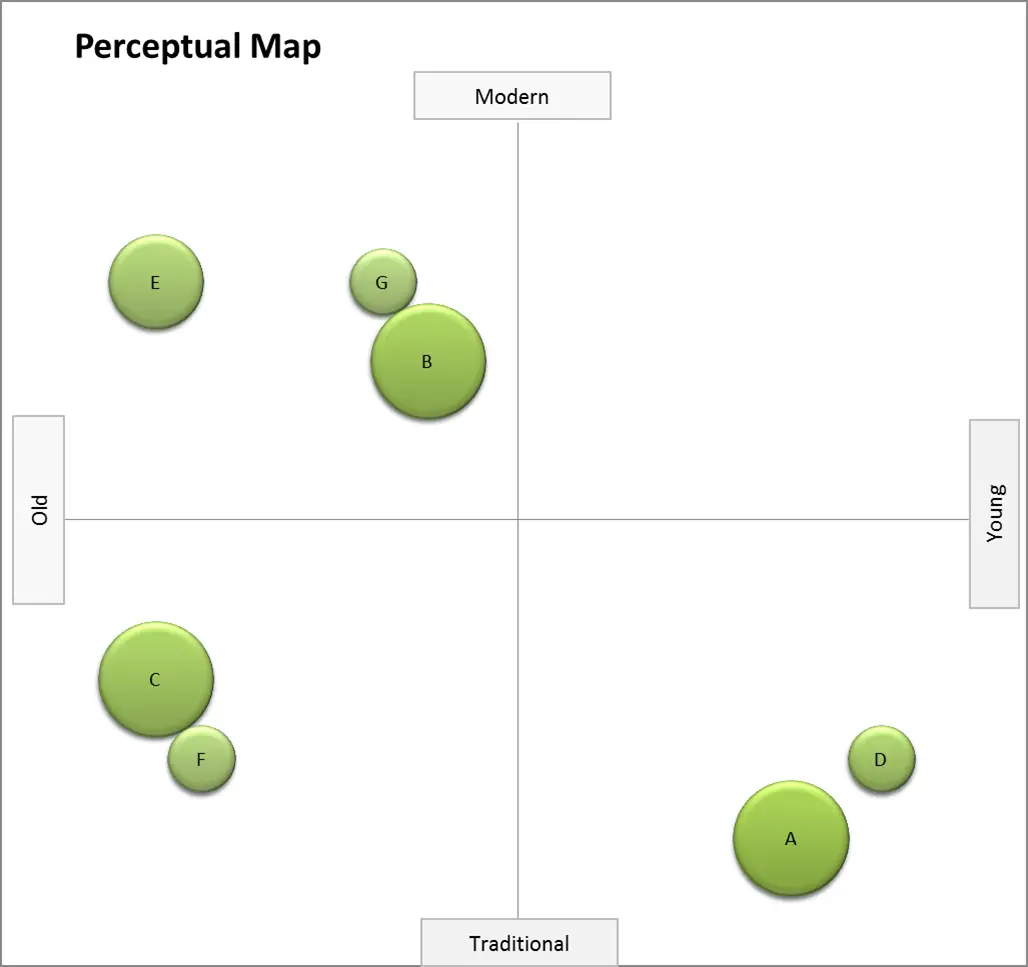This screenshot has width=1028, height=967.
Task: Click the axes intersection at the chart center
Action: [x=518, y=519]
